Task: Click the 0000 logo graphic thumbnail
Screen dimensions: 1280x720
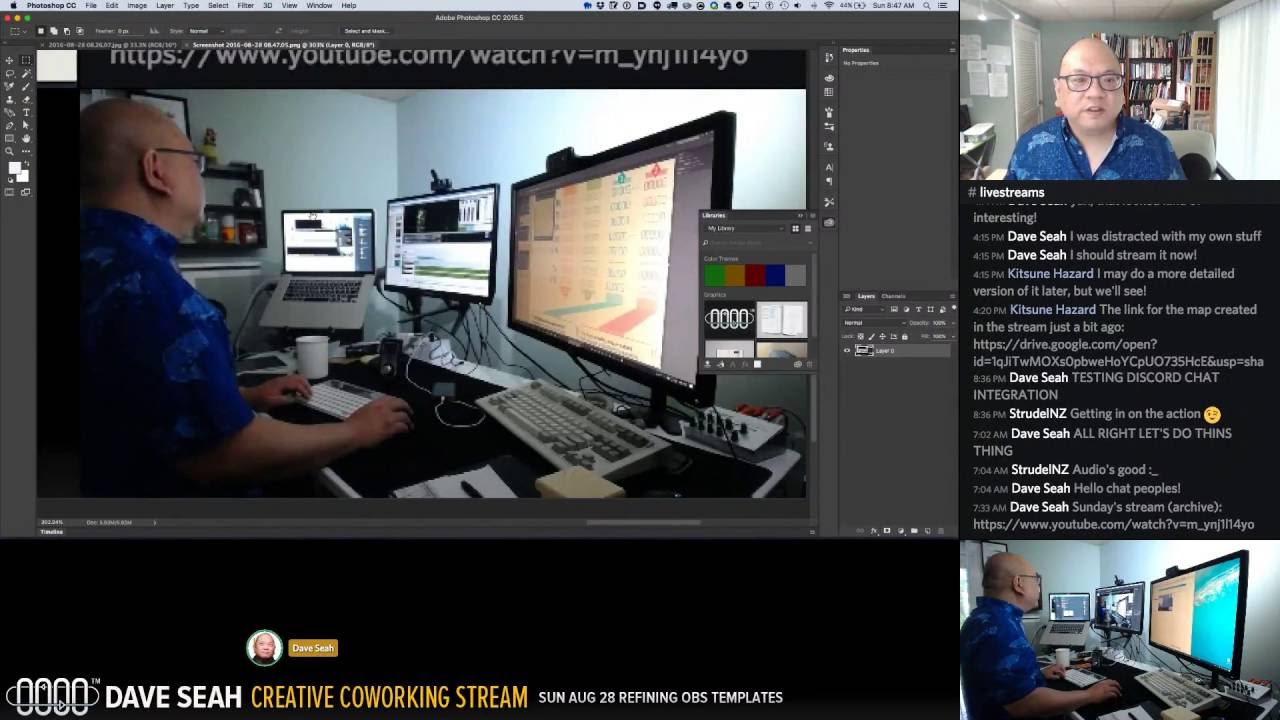Action: (729, 319)
